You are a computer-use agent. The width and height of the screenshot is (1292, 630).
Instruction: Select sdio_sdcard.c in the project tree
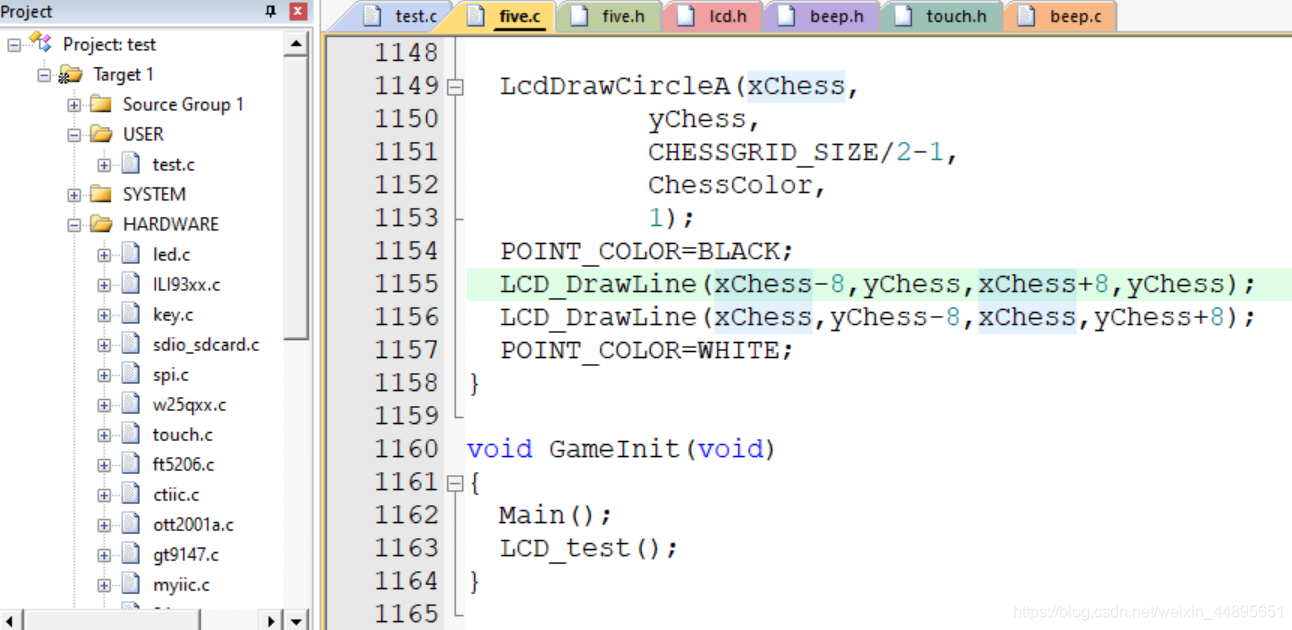(206, 344)
